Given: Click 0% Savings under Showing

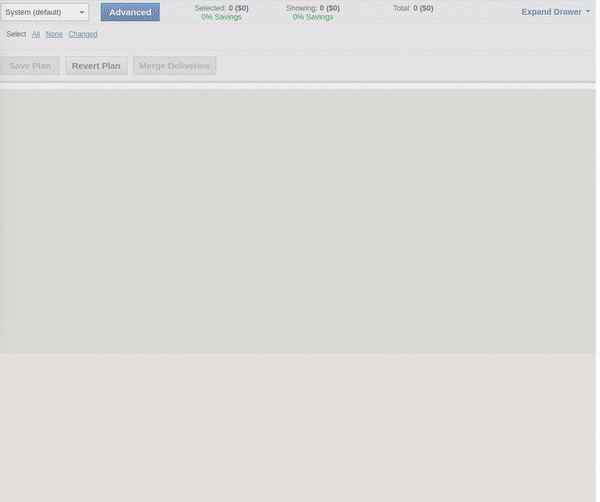Looking at the screenshot, I should tap(312, 17).
